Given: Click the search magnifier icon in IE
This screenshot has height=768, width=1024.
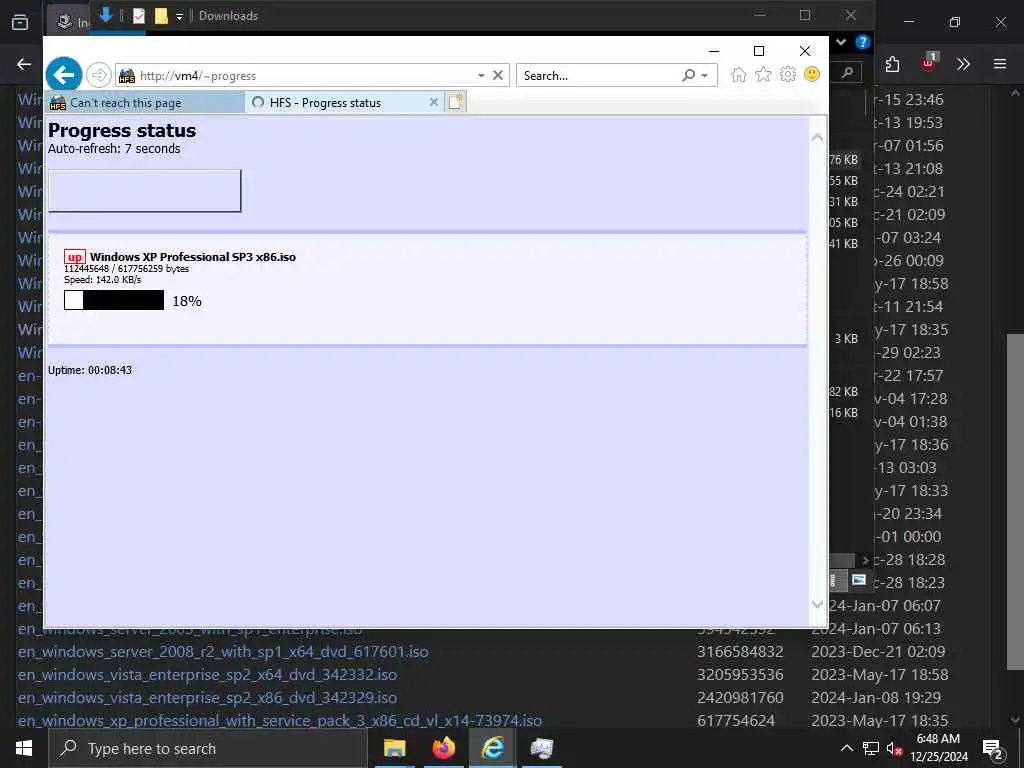Looking at the screenshot, I should pos(688,76).
